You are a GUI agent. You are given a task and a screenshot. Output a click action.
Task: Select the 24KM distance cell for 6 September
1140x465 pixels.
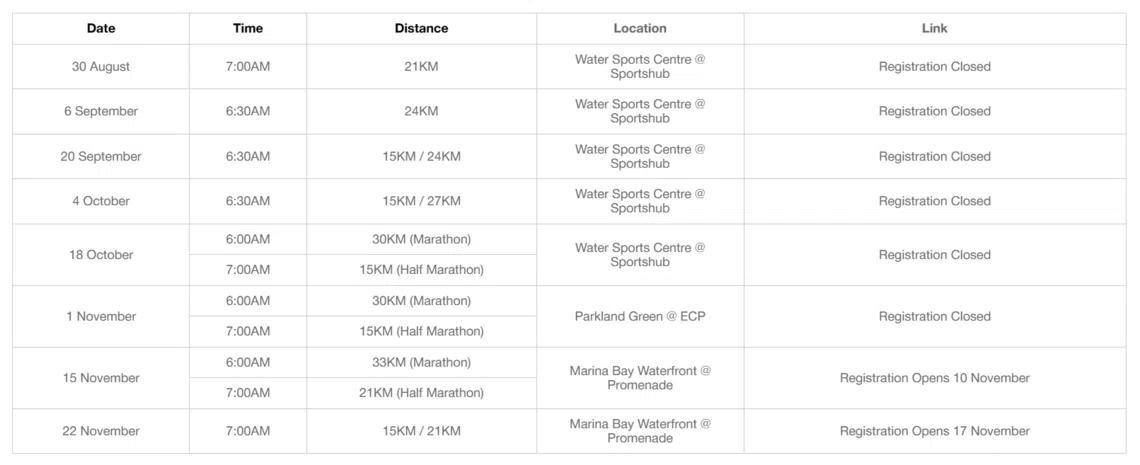421,112
